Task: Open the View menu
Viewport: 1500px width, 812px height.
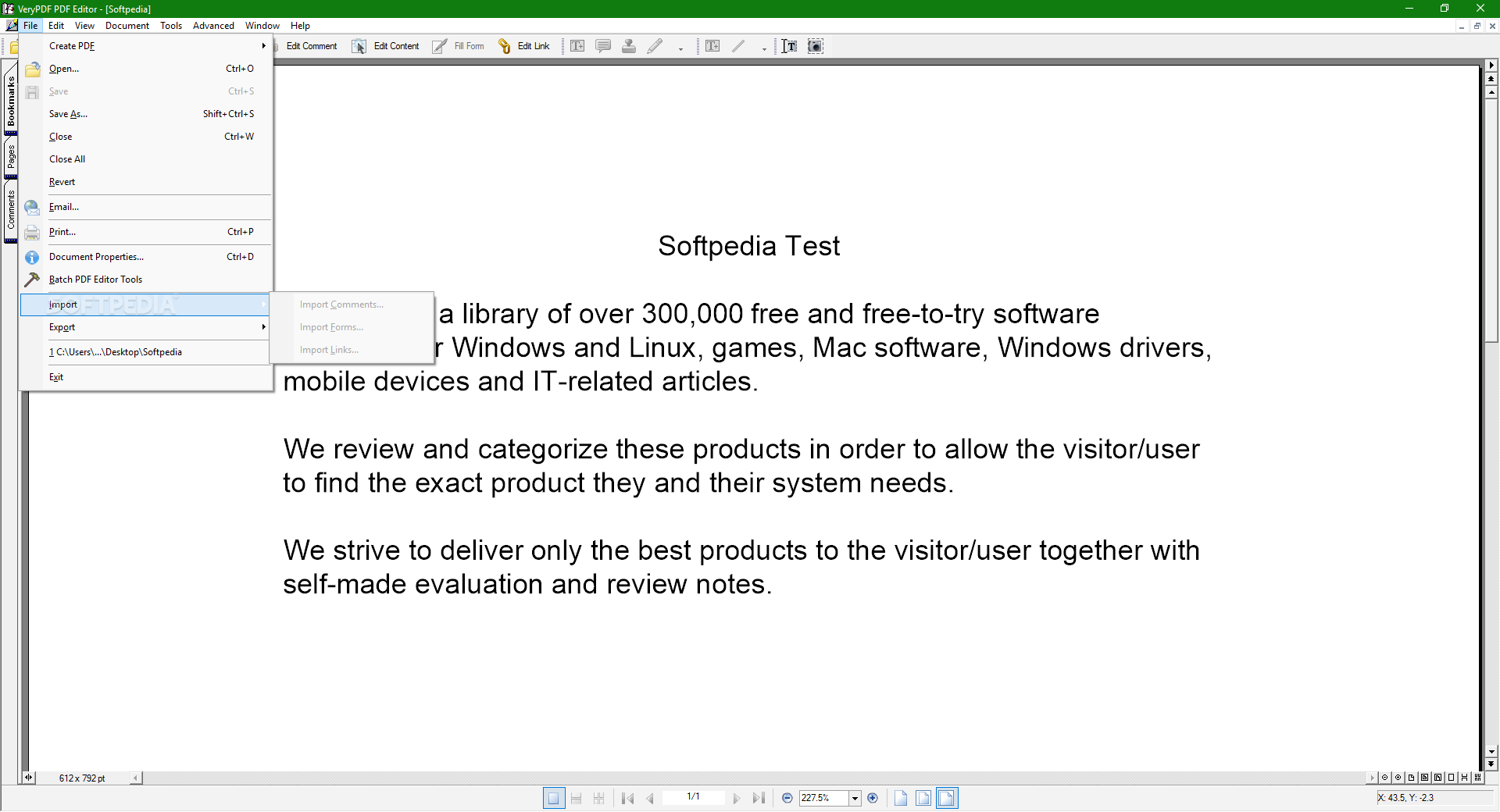Action: (x=84, y=26)
